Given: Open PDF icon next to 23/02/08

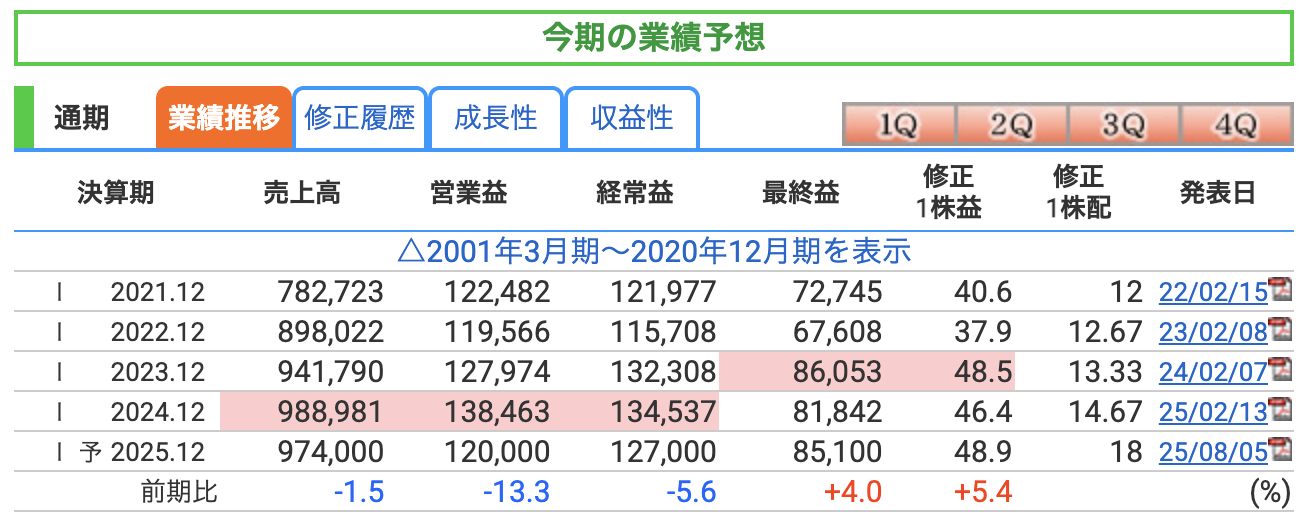Looking at the screenshot, I should pos(1279,329).
